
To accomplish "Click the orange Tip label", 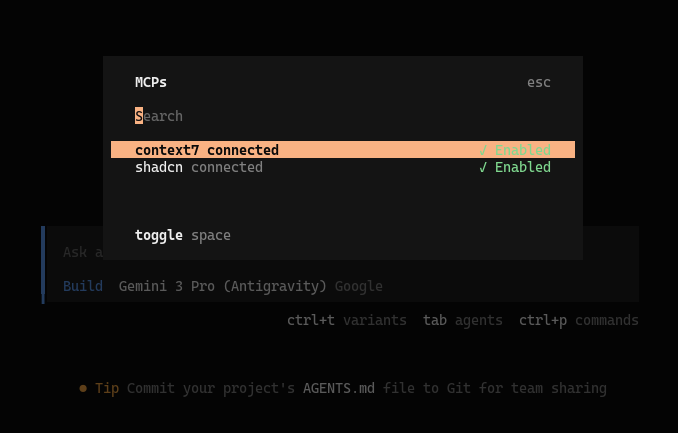I will [107, 388].
